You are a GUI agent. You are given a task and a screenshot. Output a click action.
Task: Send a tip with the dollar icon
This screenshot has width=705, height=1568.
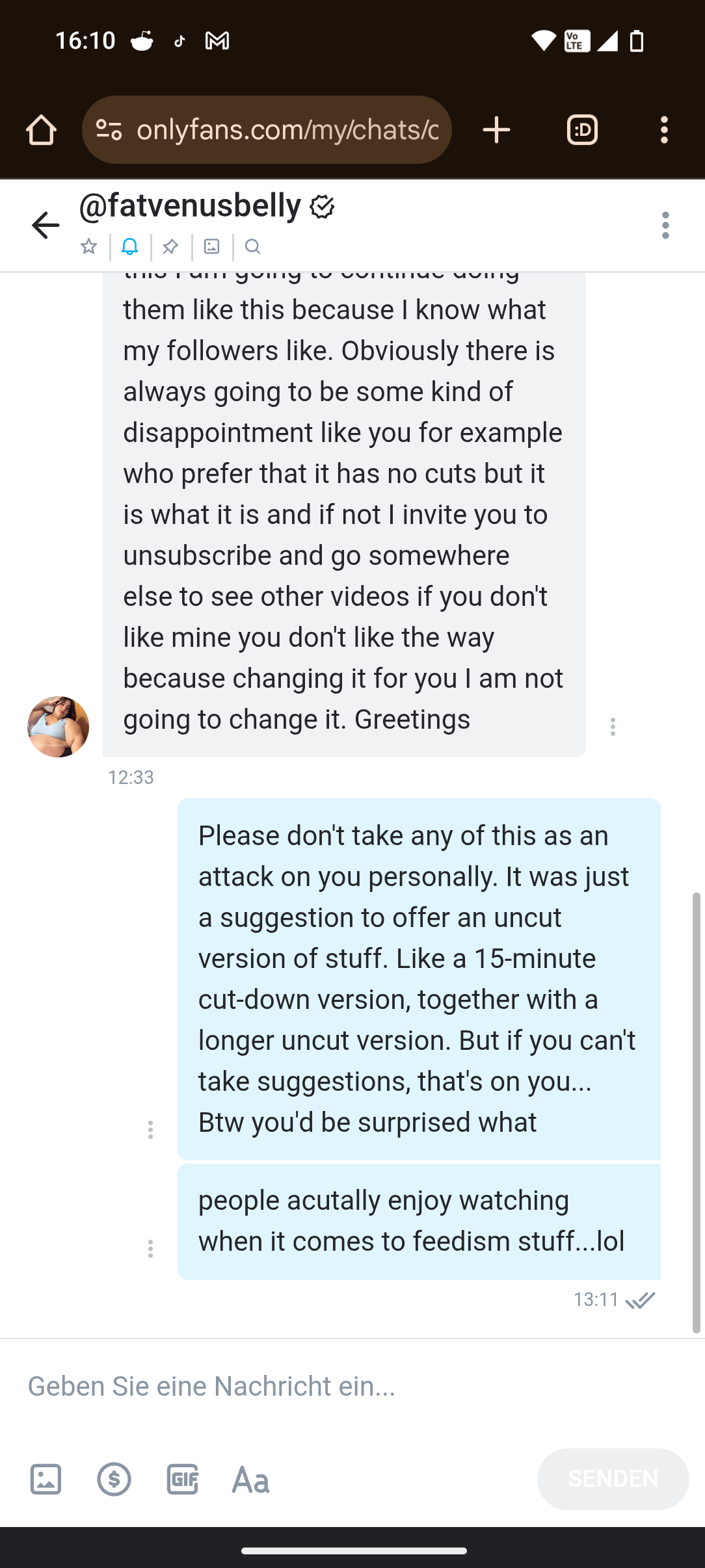click(x=114, y=1480)
